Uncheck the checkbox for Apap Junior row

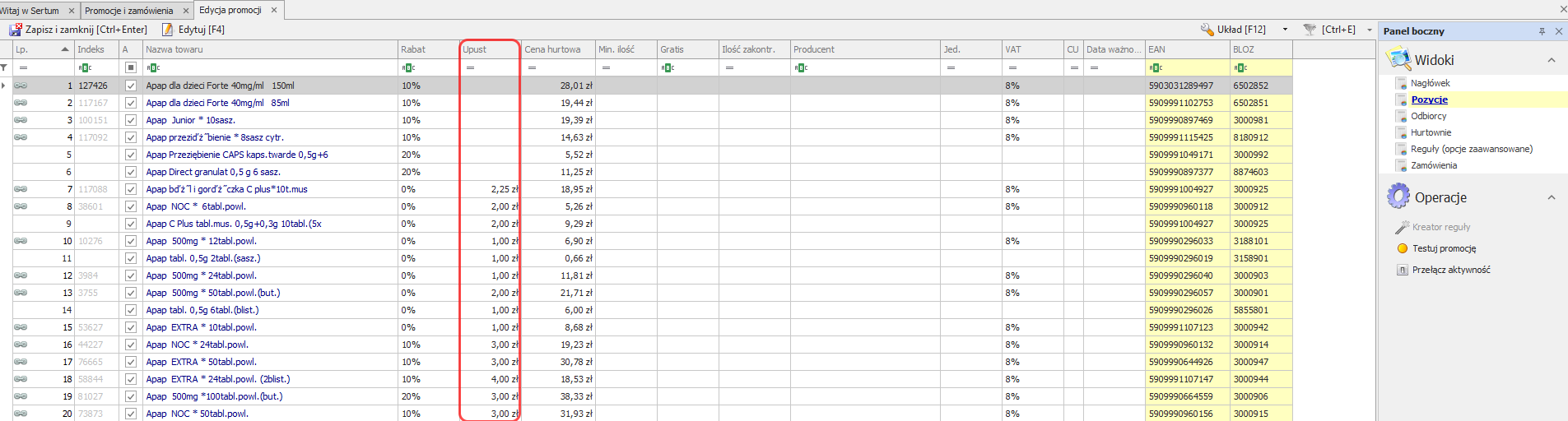(x=131, y=120)
